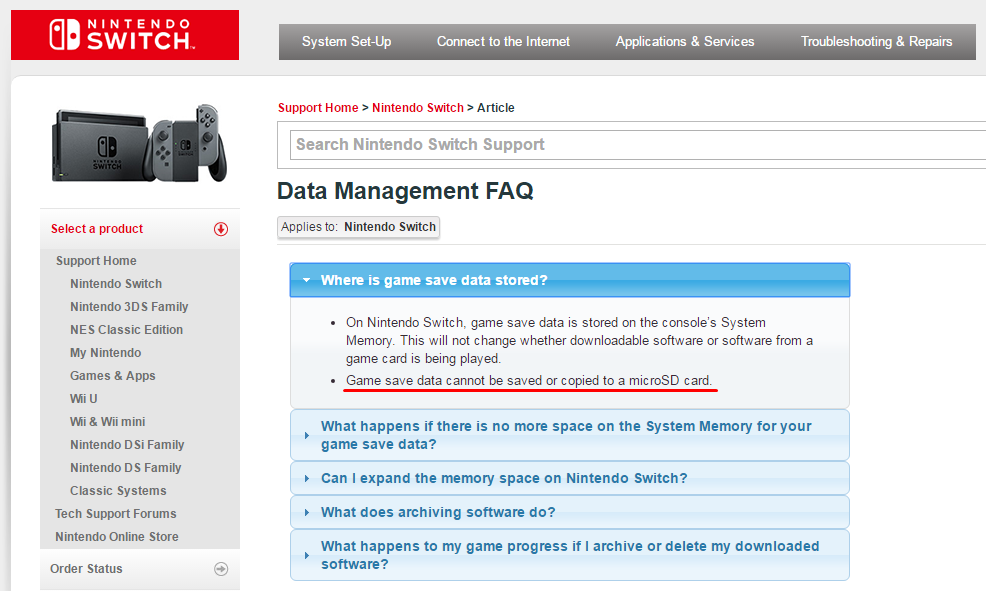Open the Order Status section
Screen dimensions: 986x591
tap(140, 569)
